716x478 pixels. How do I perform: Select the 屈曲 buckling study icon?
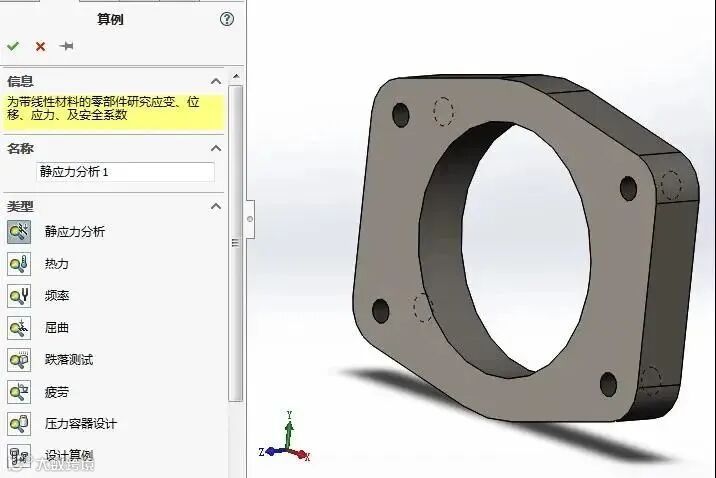[19, 328]
